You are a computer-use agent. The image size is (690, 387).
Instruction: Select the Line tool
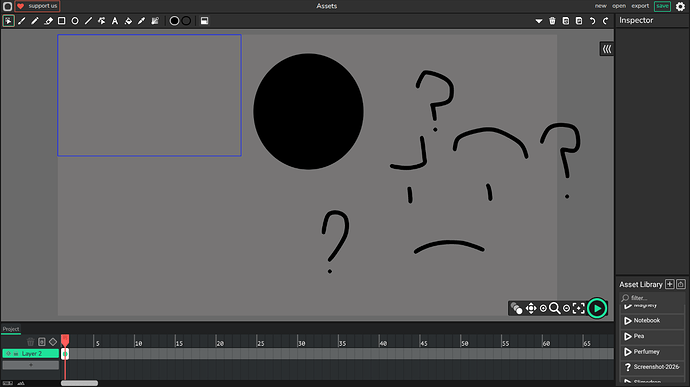pos(88,21)
